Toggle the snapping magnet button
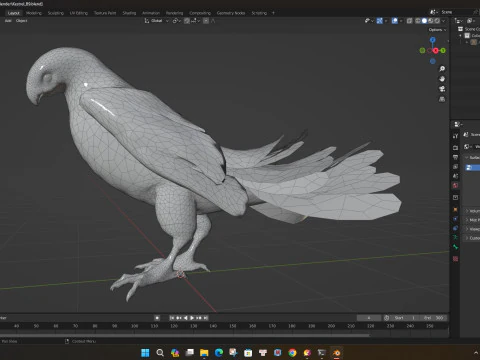The height and width of the screenshot is (360, 480). coord(187,21)
